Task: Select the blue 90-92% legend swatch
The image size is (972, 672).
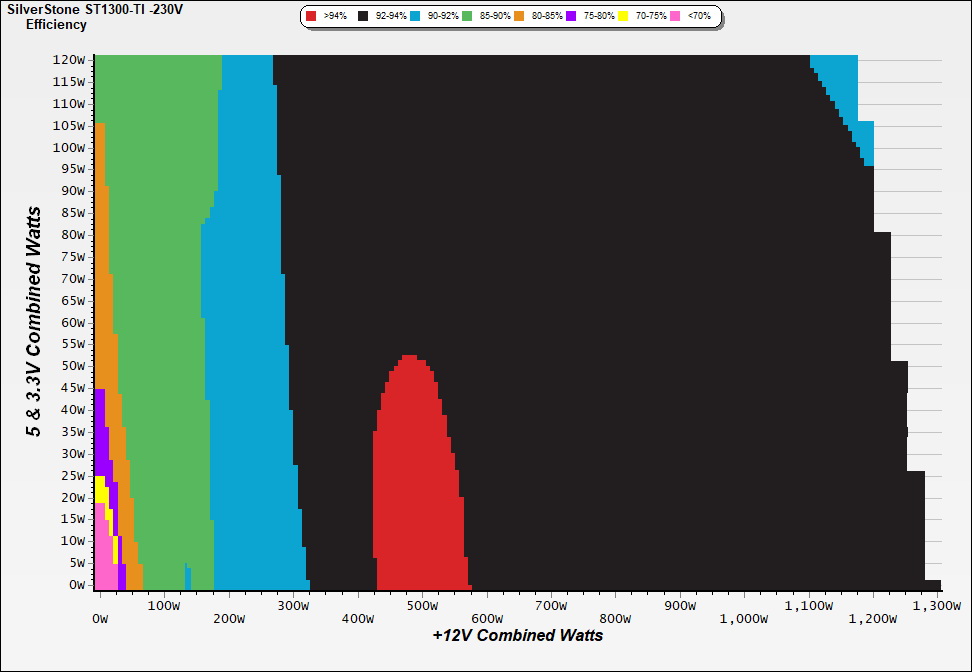Action: [x=416, y=17]
